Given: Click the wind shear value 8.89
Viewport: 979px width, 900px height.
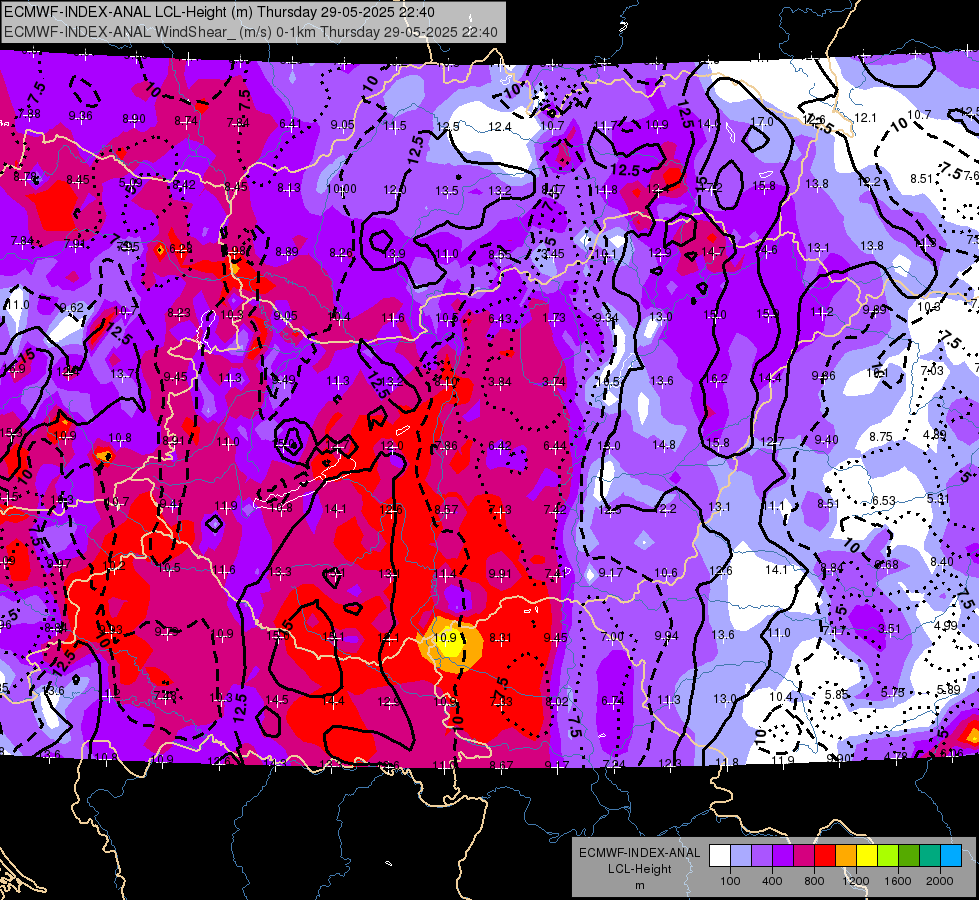Looking at the screenshot, I should (287, 252).
